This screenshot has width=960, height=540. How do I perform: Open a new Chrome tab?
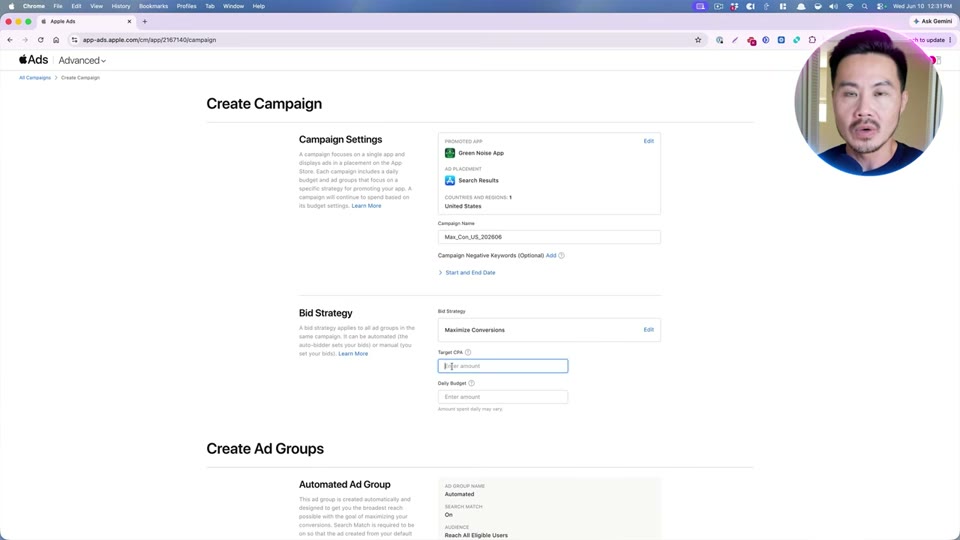[145, 21]
